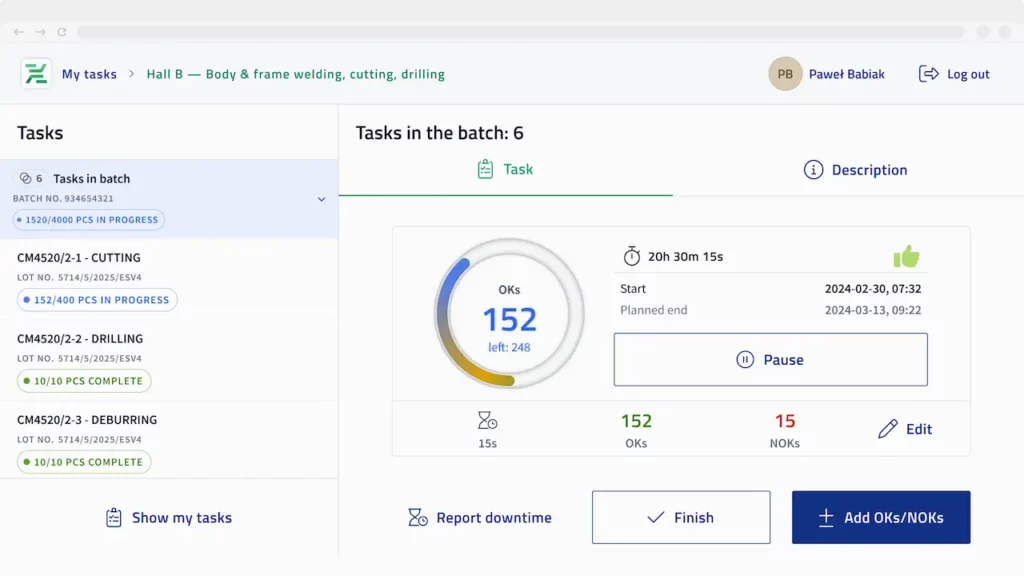Click the Start date 2024-02-30, 07:32
This screenshot has height=576, width=1024.
872,289
